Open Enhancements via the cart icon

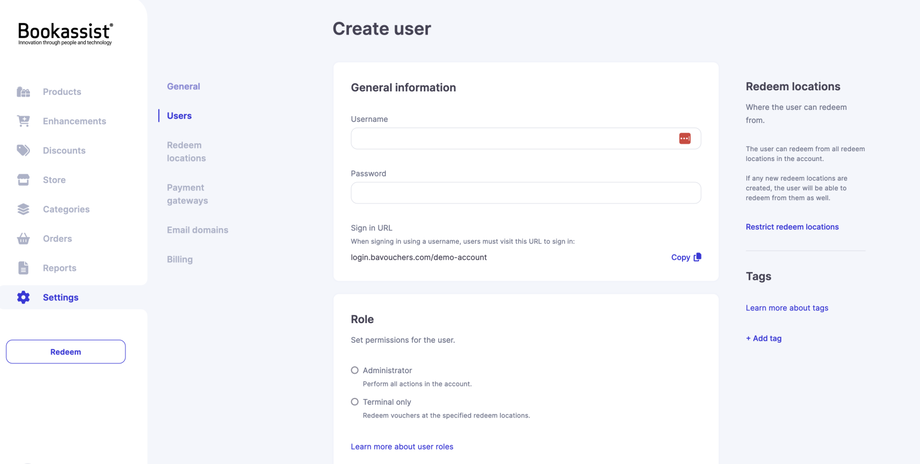23,121
